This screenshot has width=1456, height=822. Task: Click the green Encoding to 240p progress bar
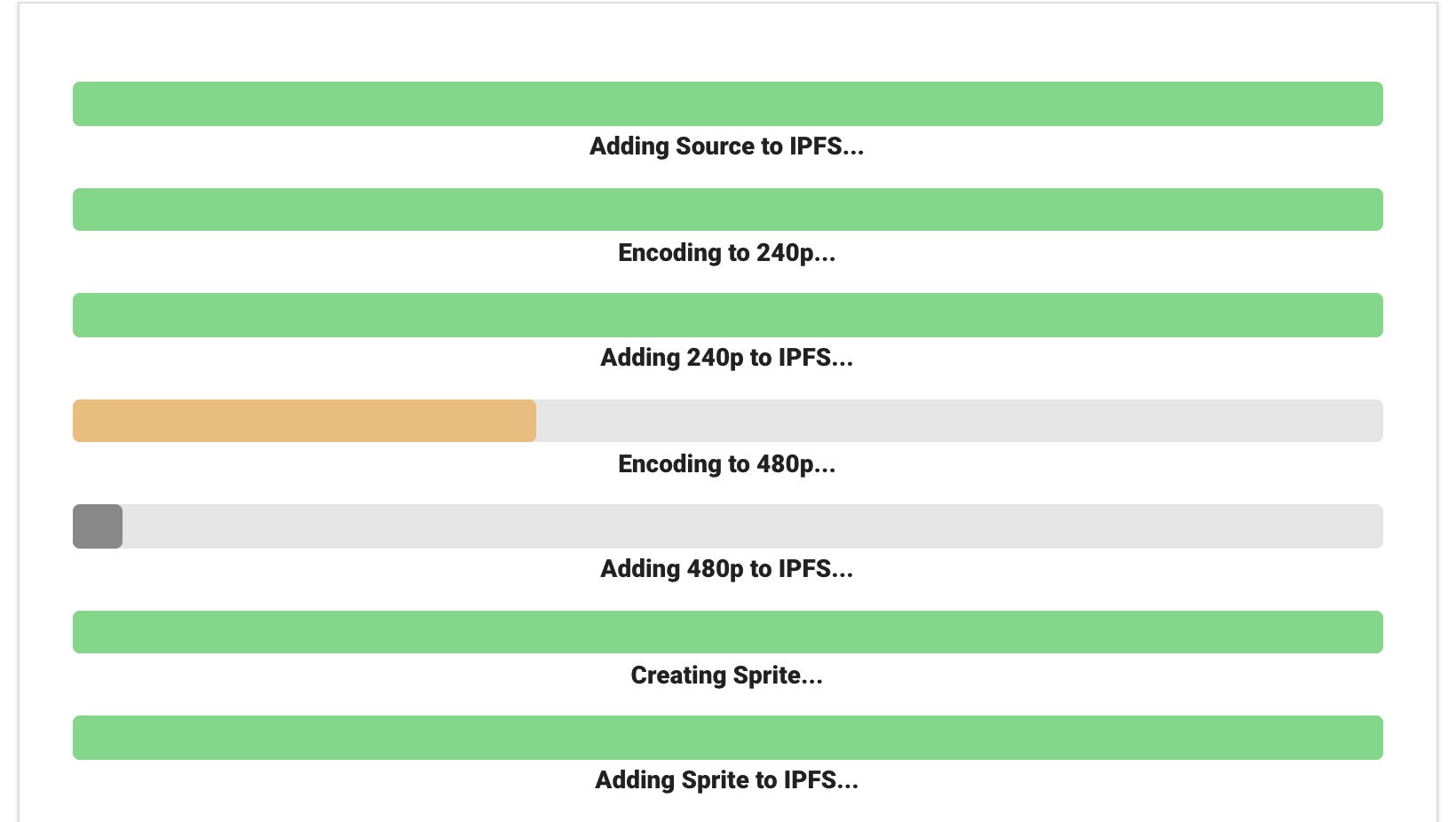(x=727, y=209)
